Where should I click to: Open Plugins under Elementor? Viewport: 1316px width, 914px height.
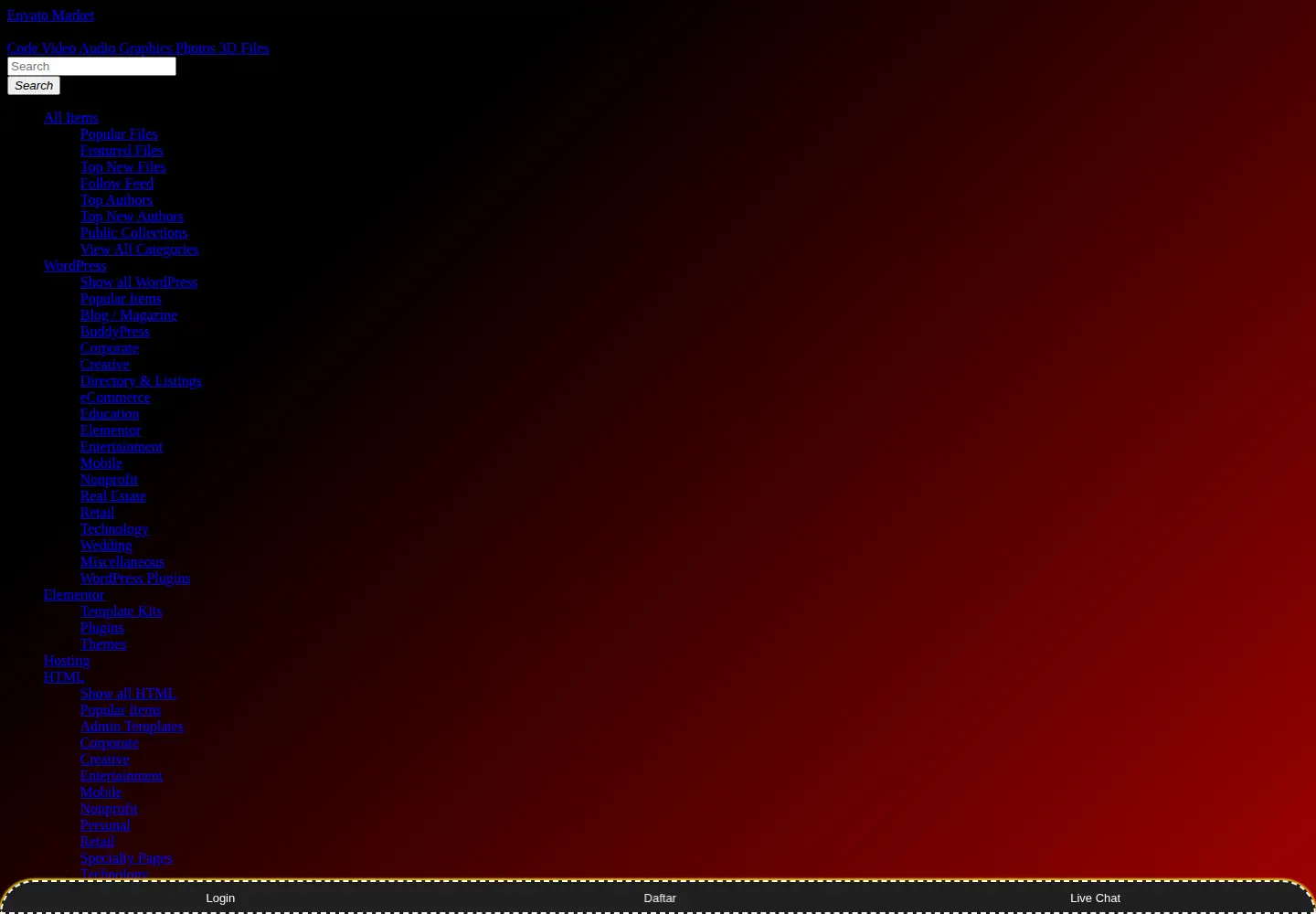pos(101,628)
